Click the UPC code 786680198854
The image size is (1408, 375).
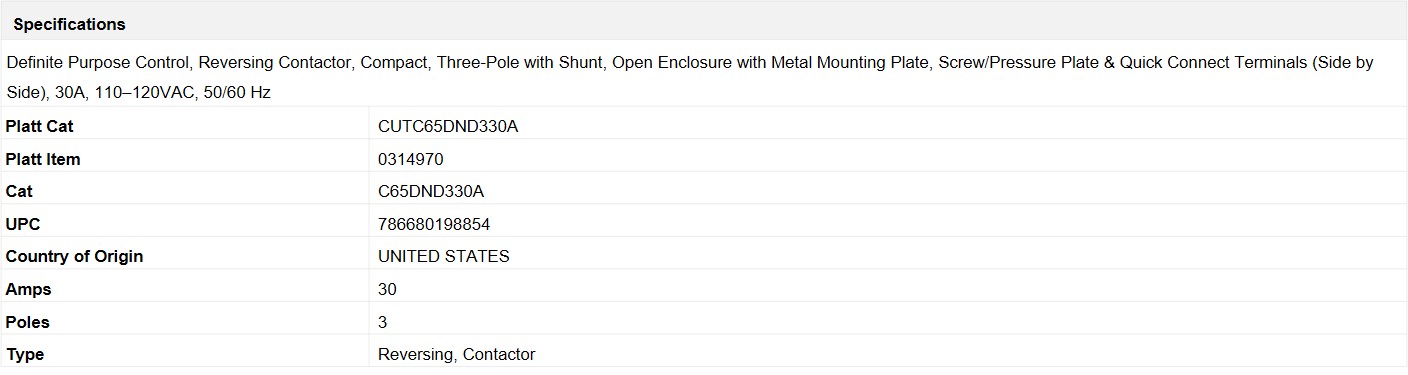434,224
